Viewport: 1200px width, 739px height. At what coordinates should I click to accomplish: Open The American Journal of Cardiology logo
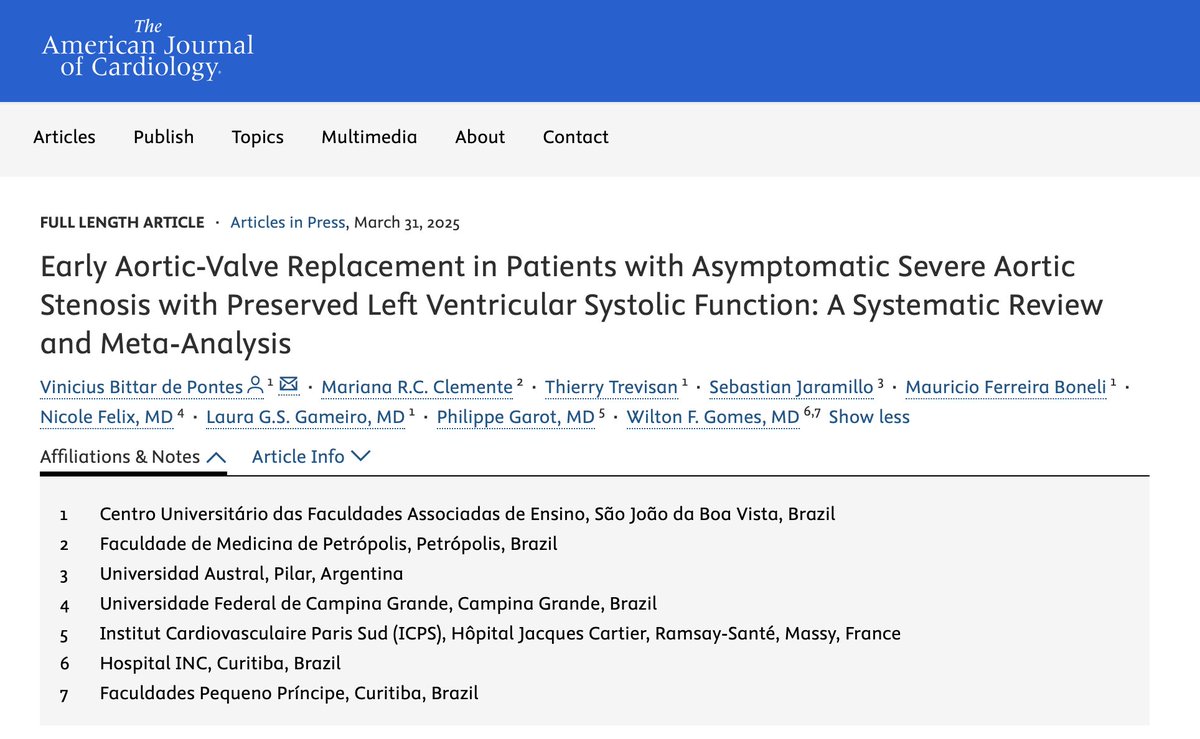[147, 51]
